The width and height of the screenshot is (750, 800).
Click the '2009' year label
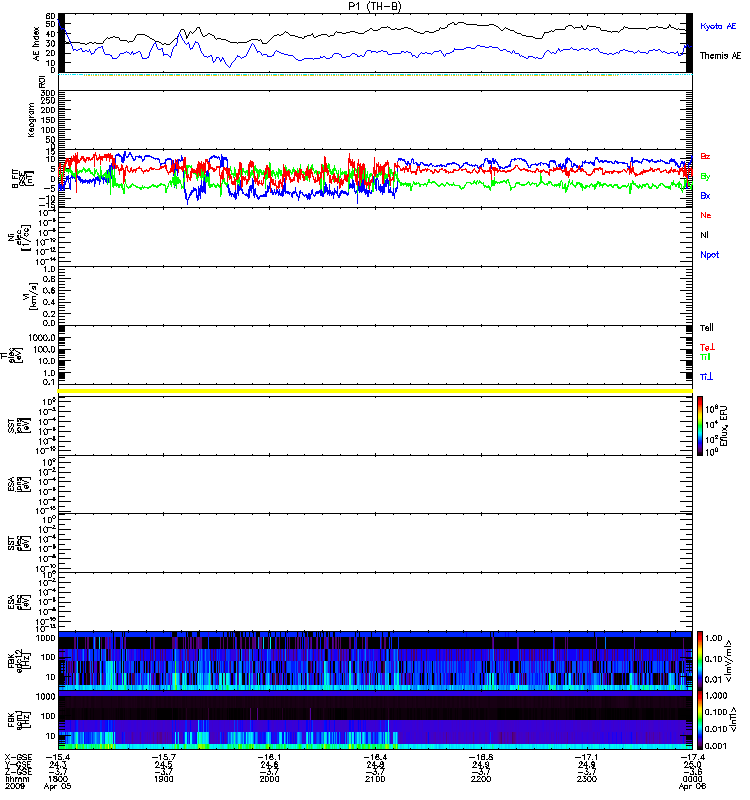click(x=14, y=786)
